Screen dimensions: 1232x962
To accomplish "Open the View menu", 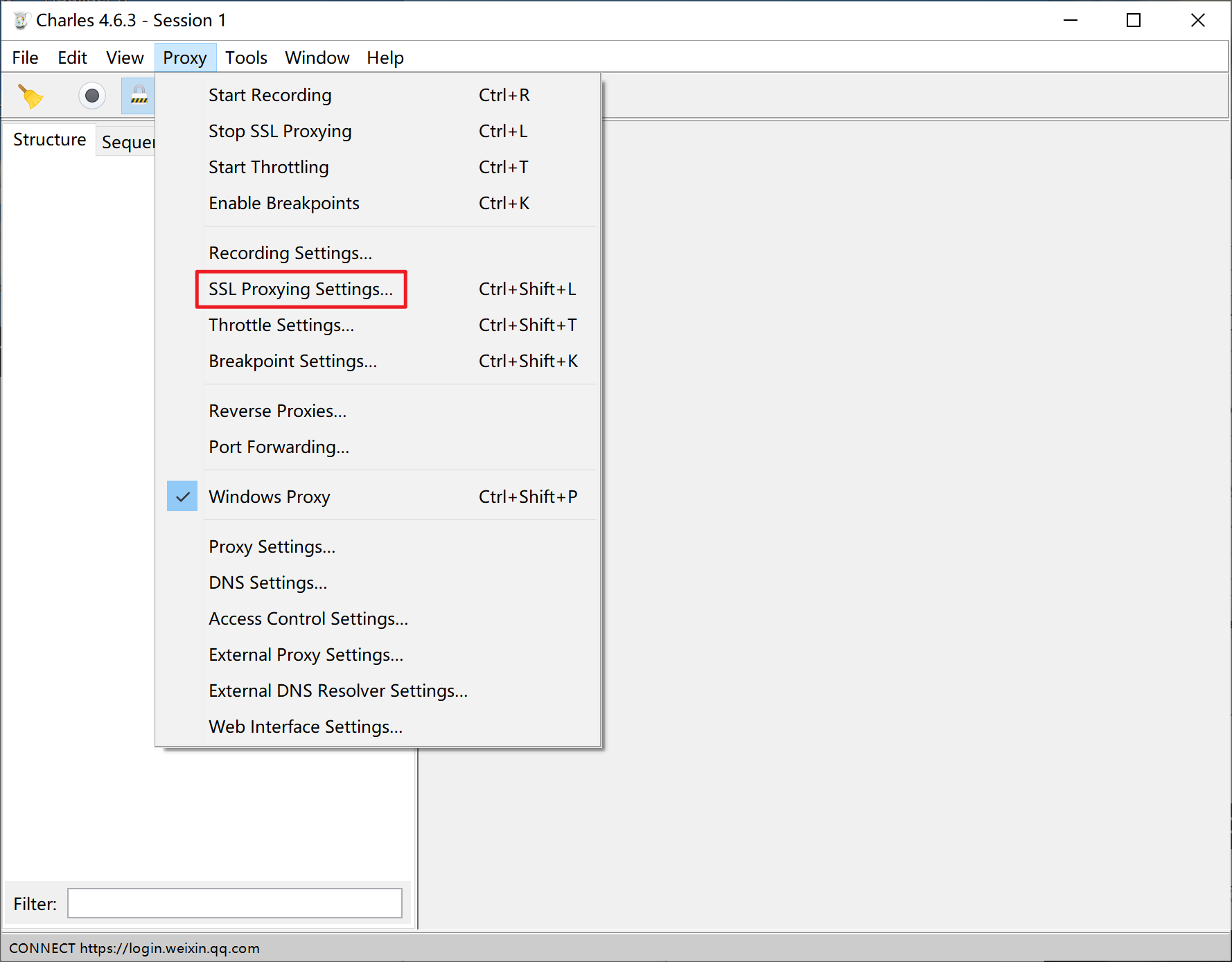I will coord(125,57).
